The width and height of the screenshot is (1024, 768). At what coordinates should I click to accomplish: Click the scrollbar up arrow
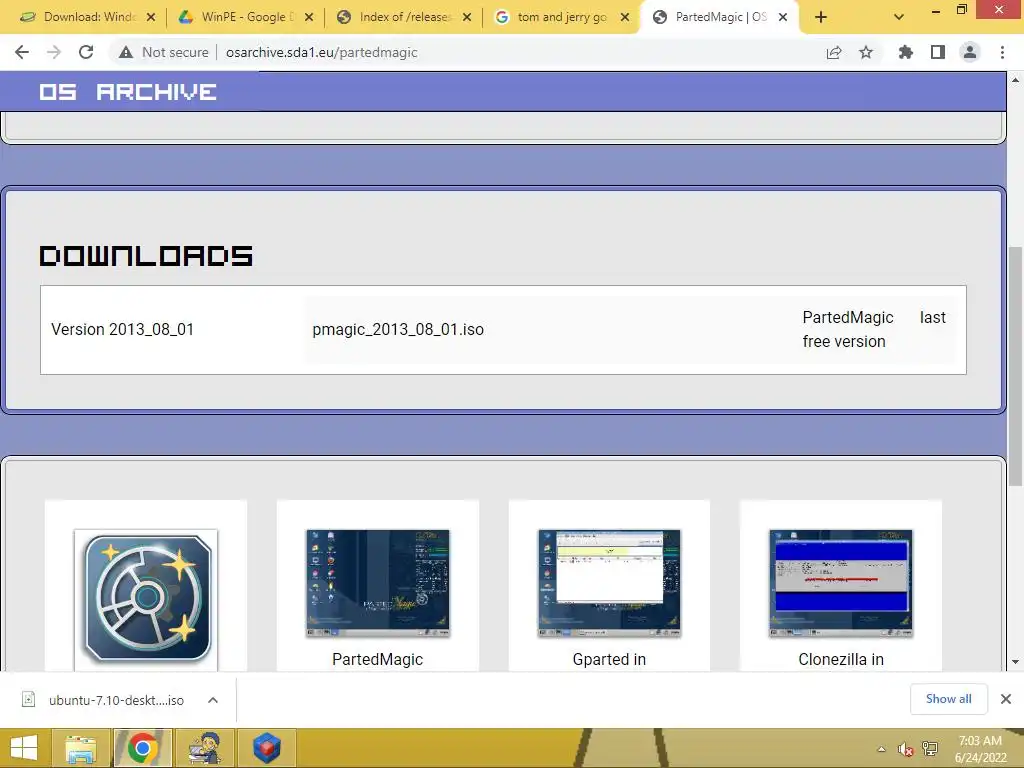click(x=1015, y=80)
